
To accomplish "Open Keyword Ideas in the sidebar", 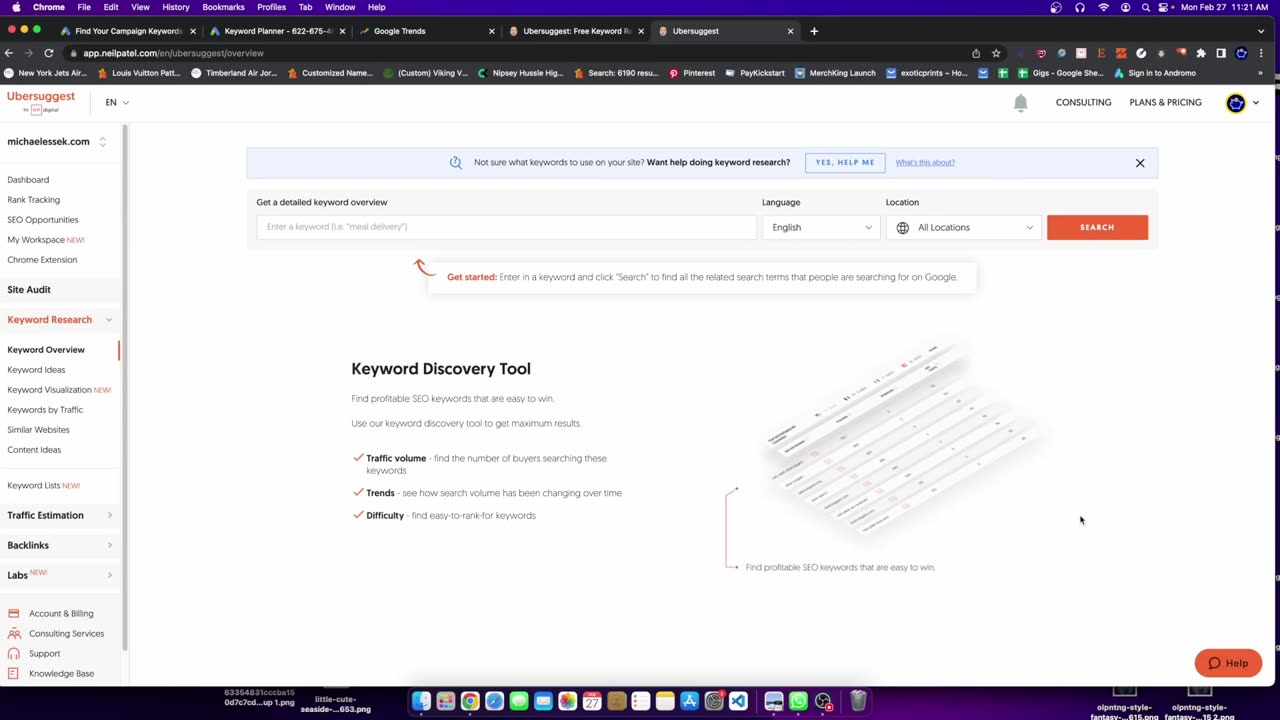I will (36, 370).
